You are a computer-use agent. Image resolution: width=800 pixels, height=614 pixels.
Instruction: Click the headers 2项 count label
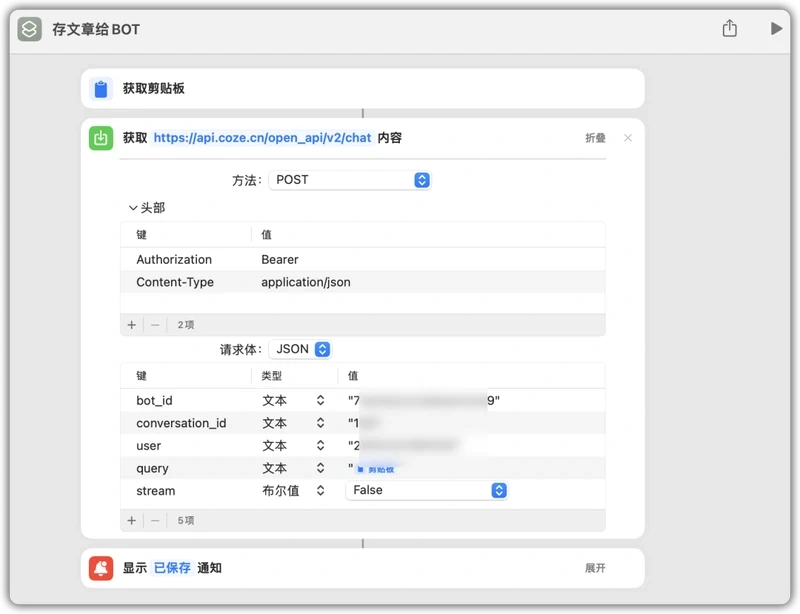click(186, 325)
